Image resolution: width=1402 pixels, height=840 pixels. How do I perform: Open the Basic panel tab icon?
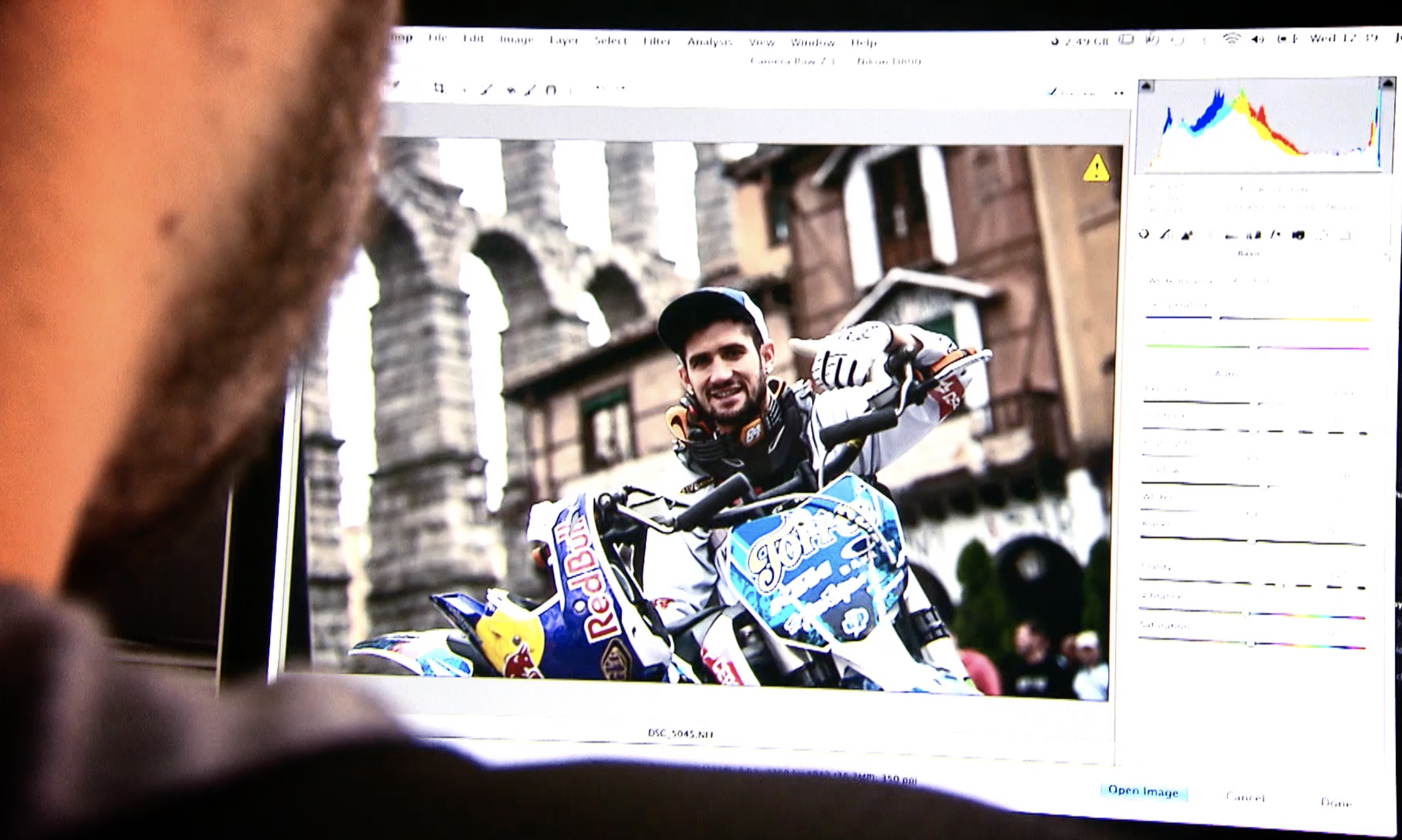(1144, 233)
